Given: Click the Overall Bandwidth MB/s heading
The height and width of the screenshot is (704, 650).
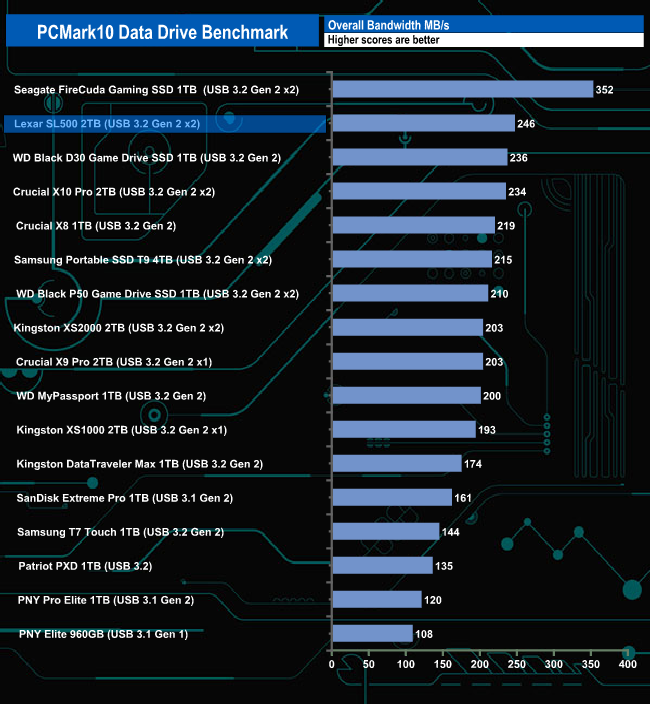Looking at the screenshot, I should pos(388,25).
